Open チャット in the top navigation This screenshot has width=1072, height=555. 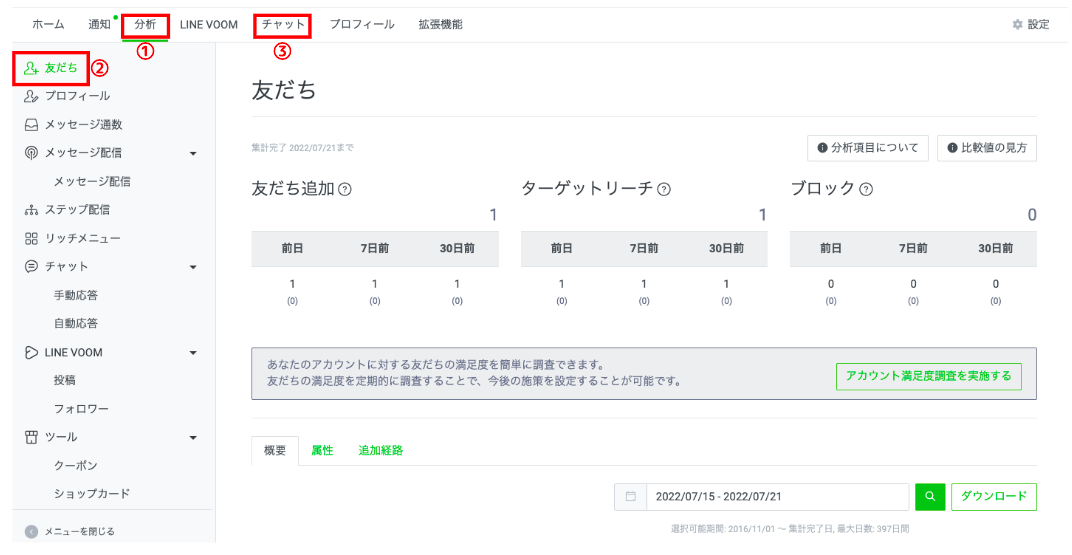283,24
